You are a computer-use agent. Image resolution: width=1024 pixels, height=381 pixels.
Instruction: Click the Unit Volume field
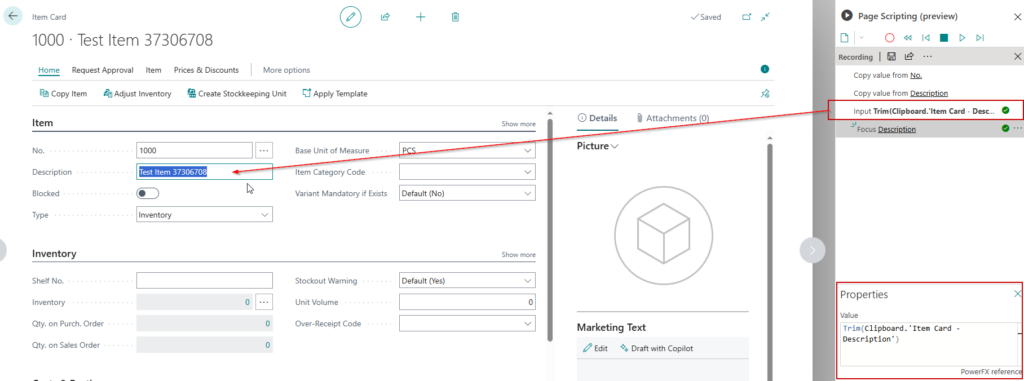tap(467, 302)
